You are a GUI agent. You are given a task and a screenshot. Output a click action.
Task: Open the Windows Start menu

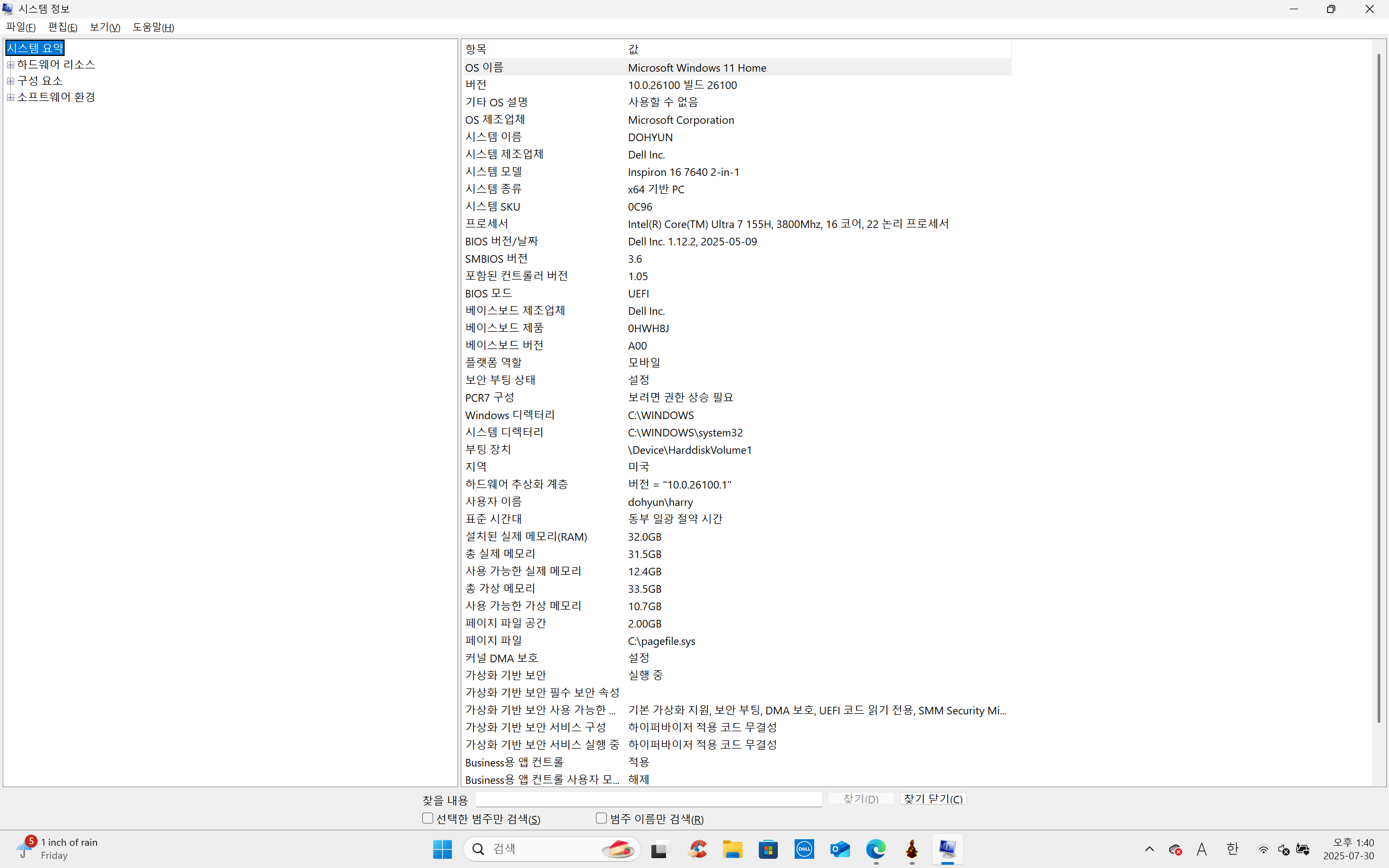442,848
